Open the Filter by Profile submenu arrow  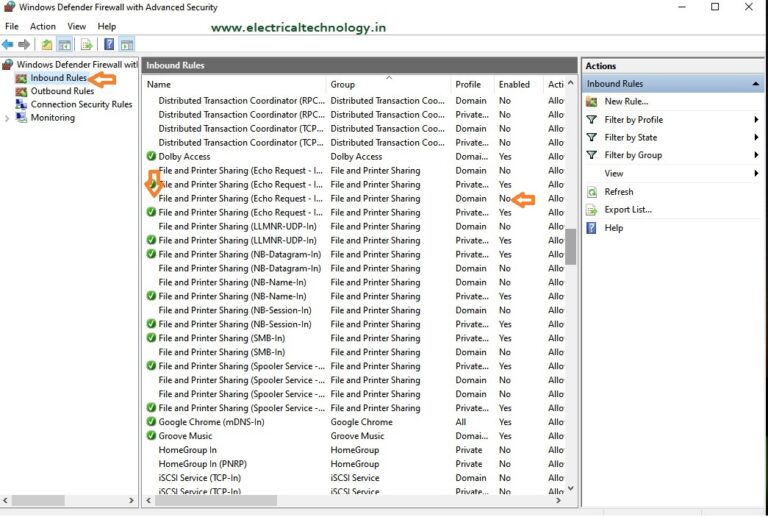(756, 119)
